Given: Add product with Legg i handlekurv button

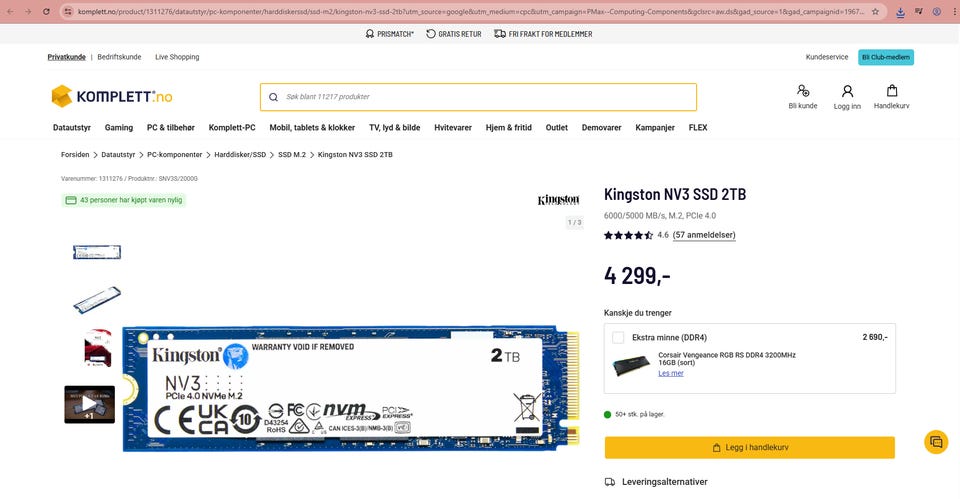Looking at the screenshot, I should [750, 448].
